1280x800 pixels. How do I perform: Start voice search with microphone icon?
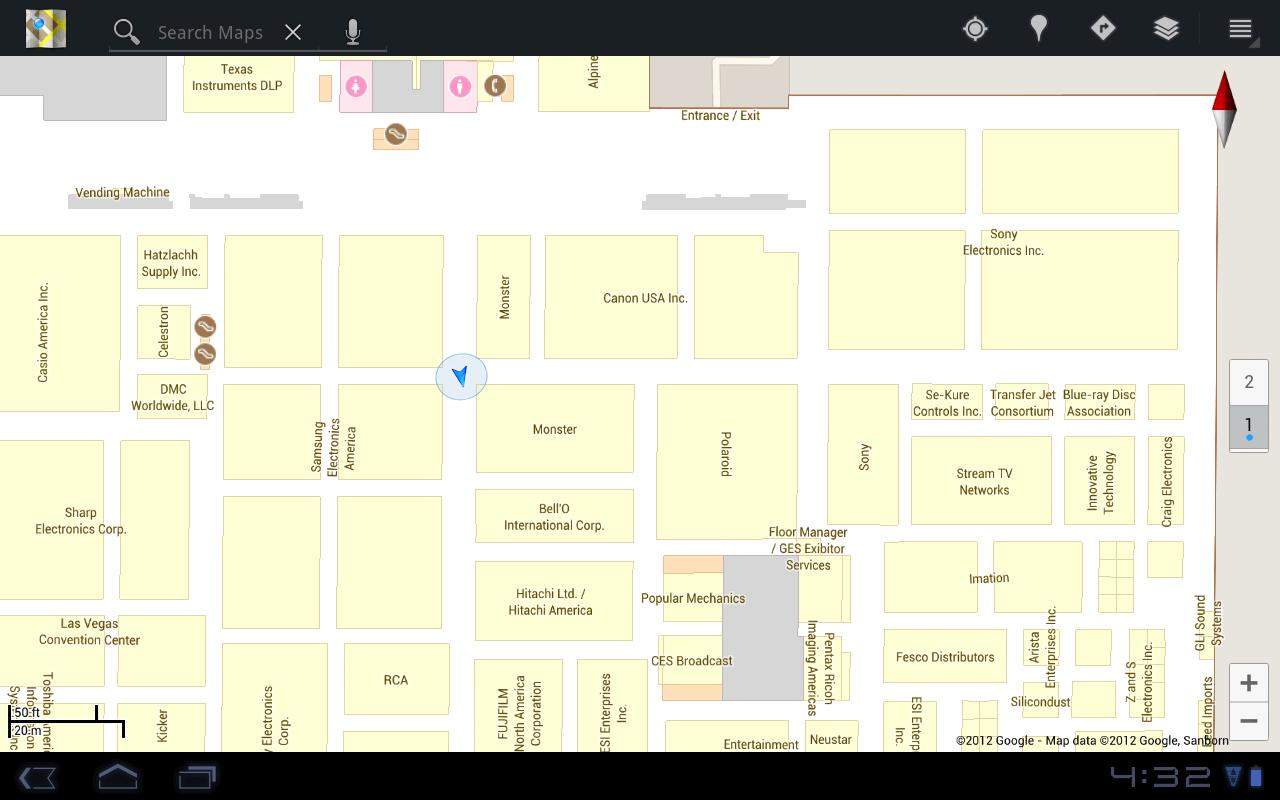coord(353,32)
